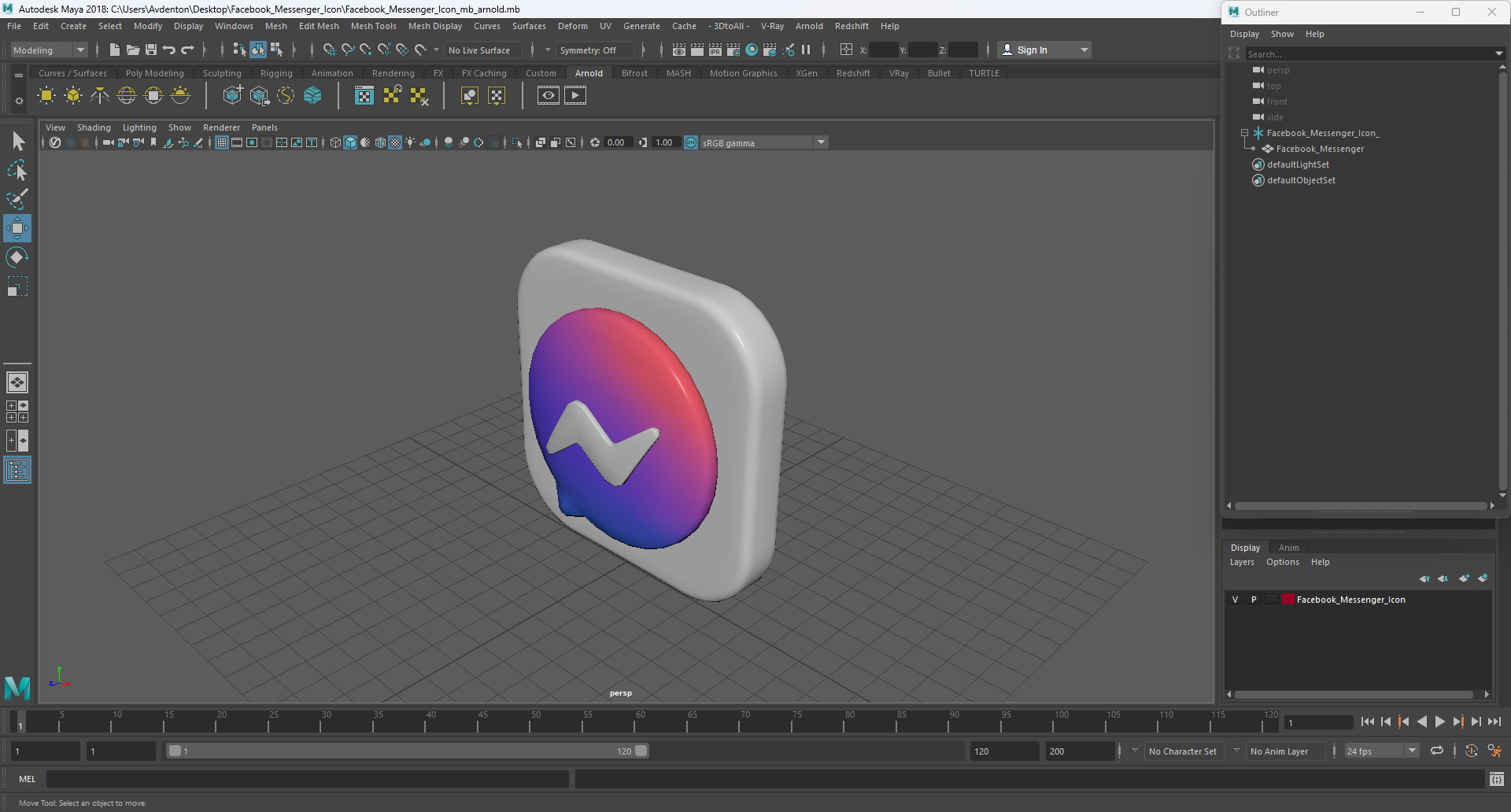Choose the Lasso select tool
This screenshot has width=1511, height=812.
pyautogui.click(x=17, y=170)
